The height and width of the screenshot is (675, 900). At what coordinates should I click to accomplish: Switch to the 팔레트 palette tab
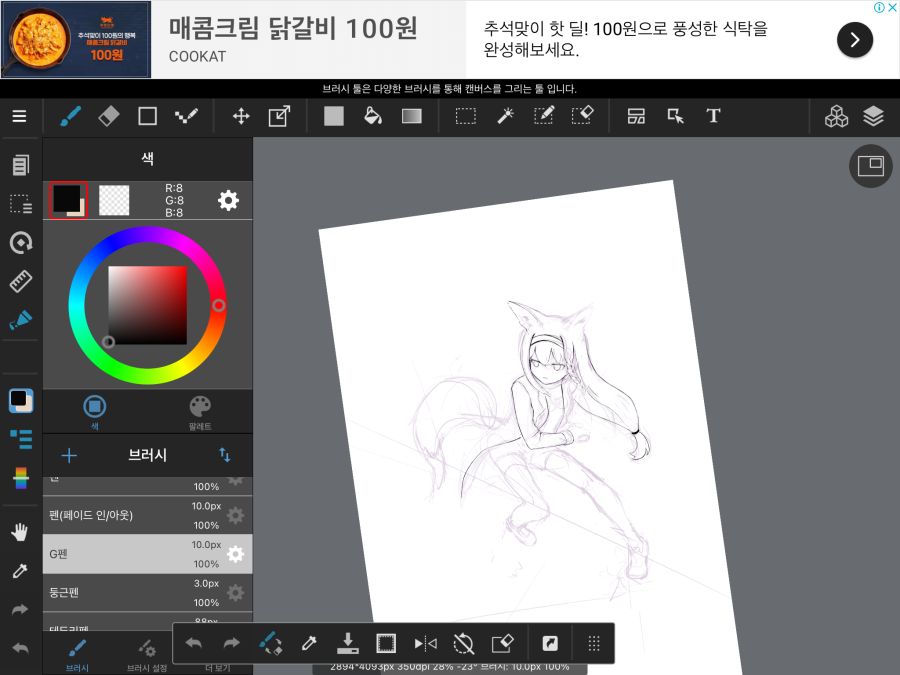click(200, 413)
